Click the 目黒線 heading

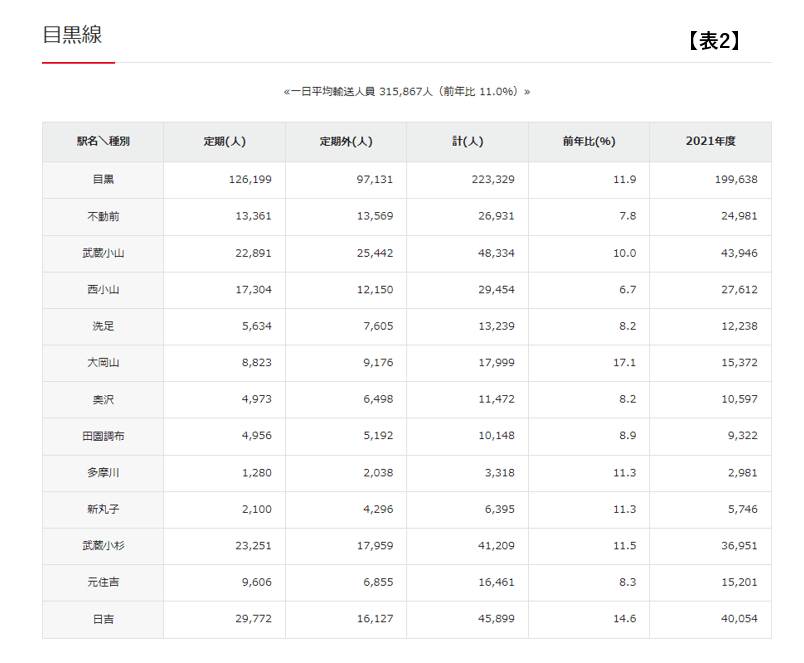(72, 35)
